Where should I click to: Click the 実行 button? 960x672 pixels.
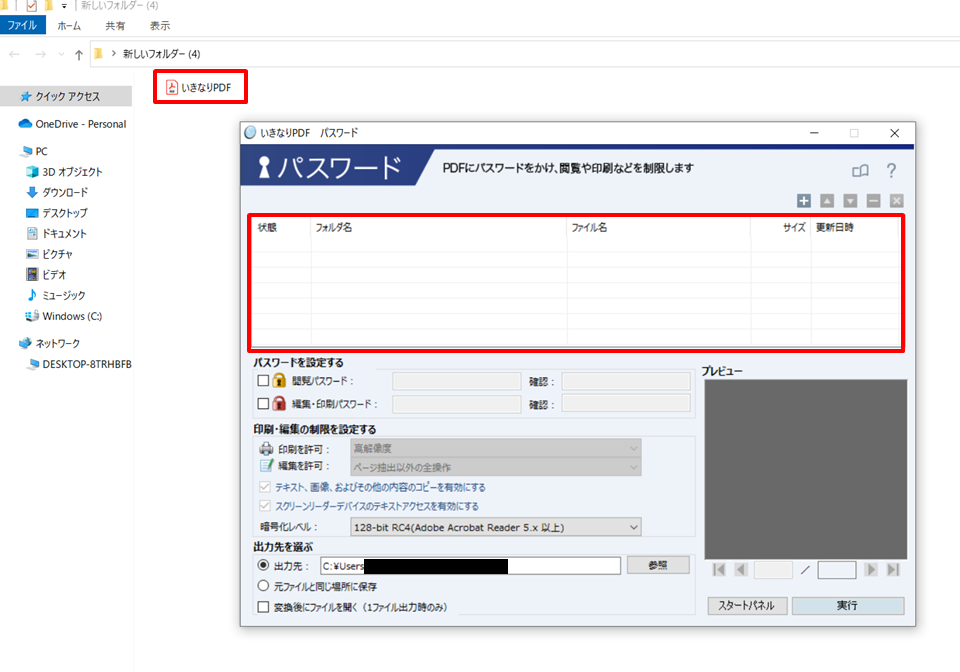(x=848, y=605)
